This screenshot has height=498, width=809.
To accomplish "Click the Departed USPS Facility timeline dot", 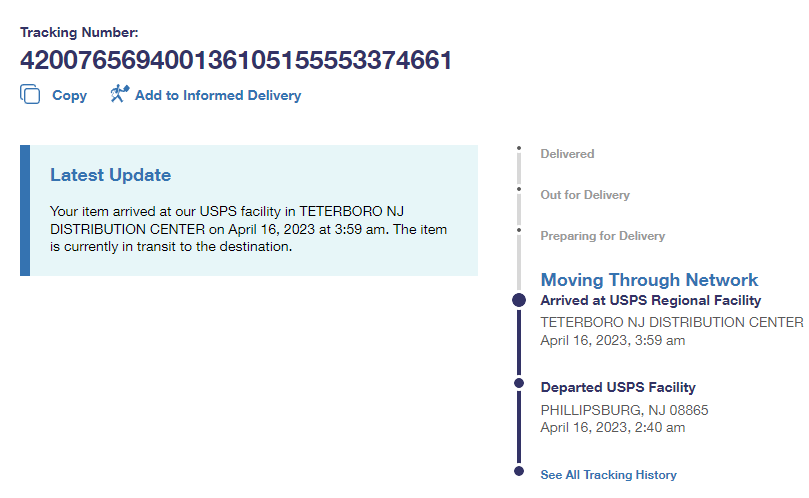I will 519,383.
